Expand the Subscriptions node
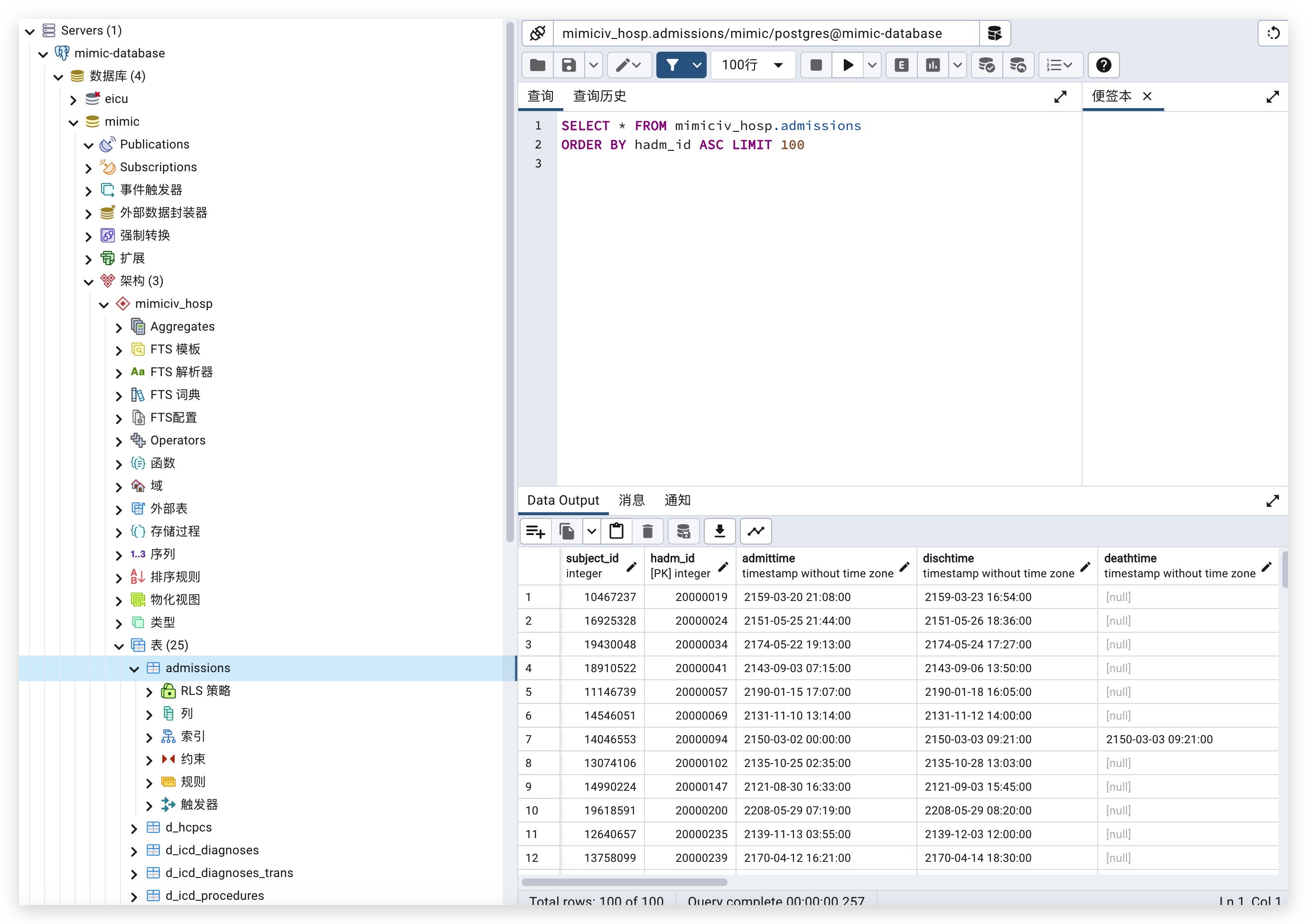Viewport: 1307px width, 924px height. 88,168
